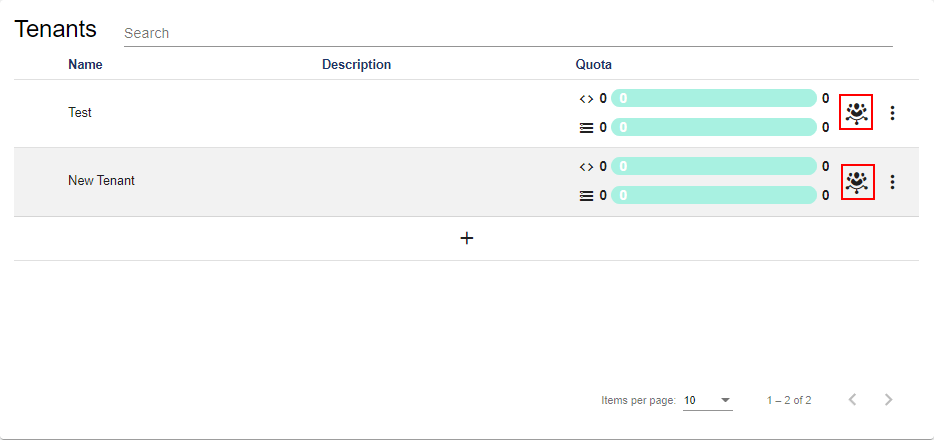Open tenant members icon for Test row
The width and height of the screenshot is (934, 440).
(x=856, y=112)
